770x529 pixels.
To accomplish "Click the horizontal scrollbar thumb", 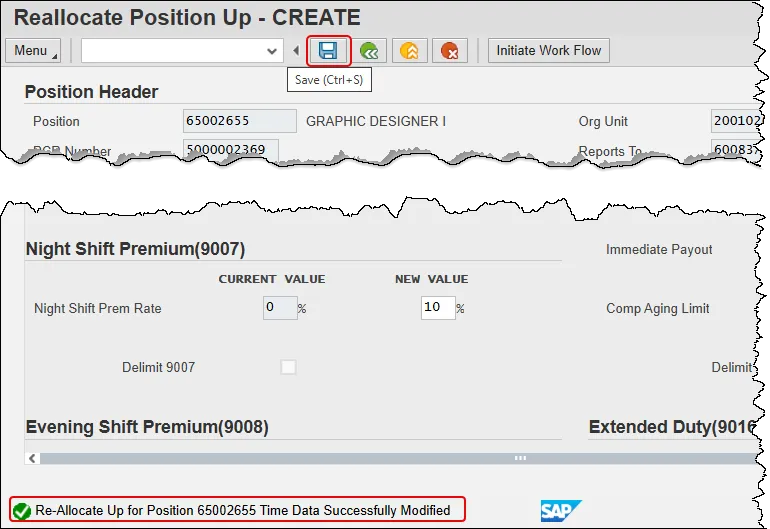I will 399,458.
